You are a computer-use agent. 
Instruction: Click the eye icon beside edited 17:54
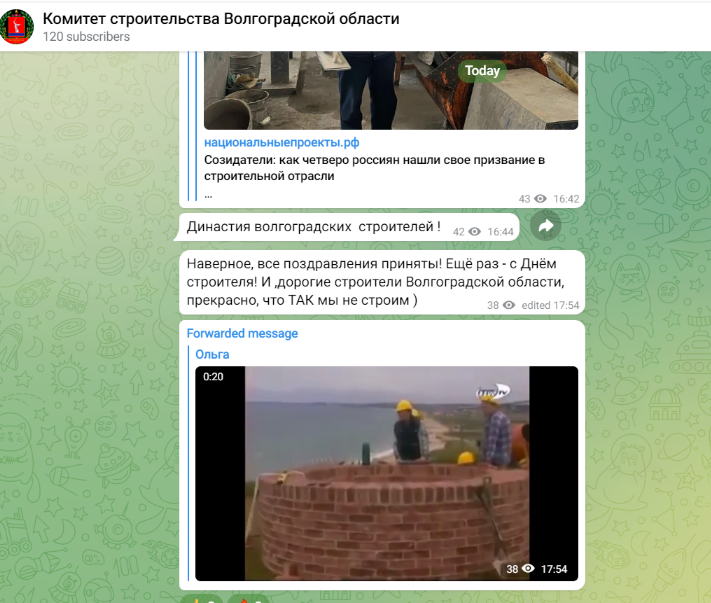tap(509, 305)
